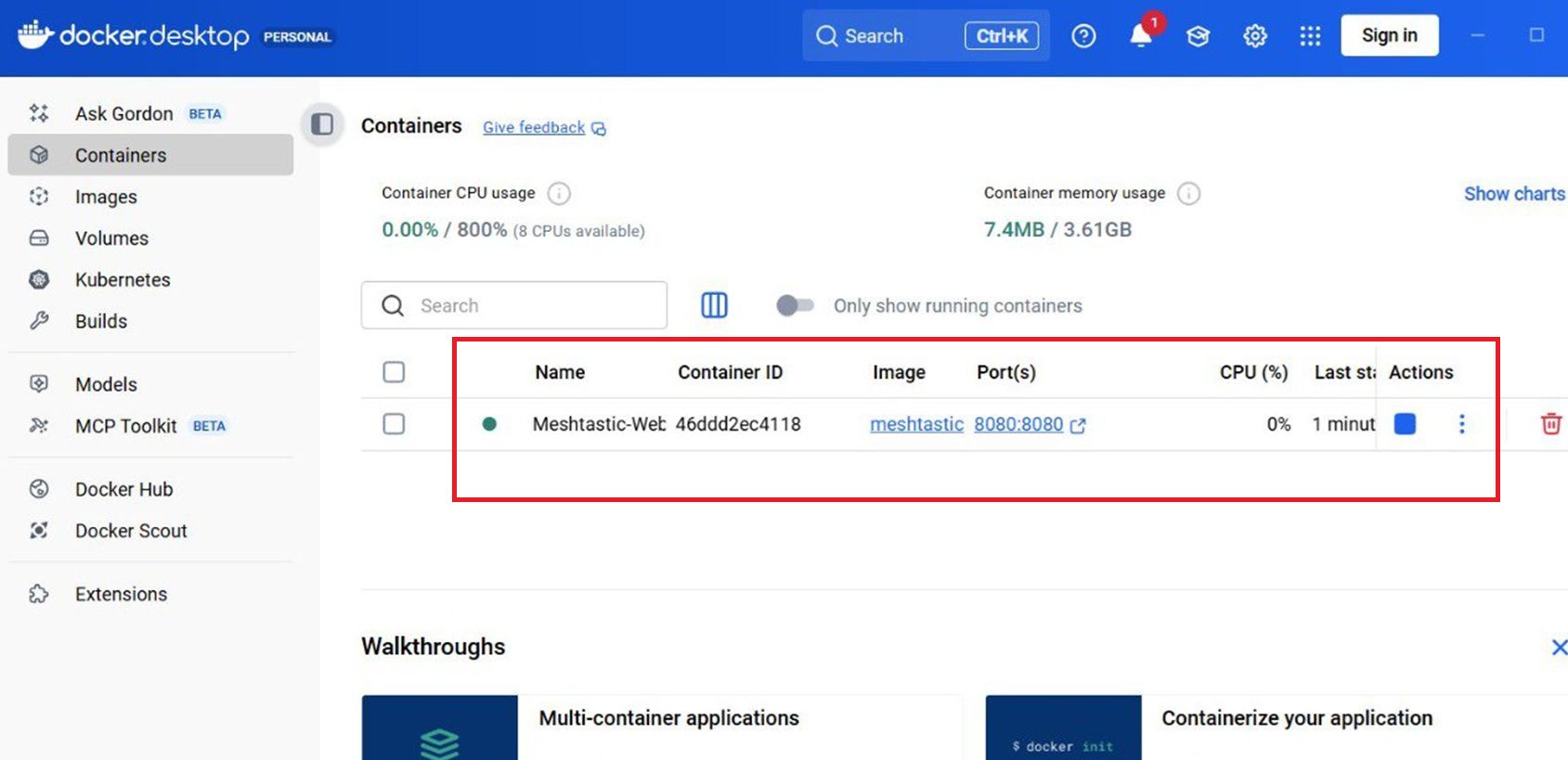1568x760 pixels.
Task: Open the notifications bell icon
Action: point(1141,35)
